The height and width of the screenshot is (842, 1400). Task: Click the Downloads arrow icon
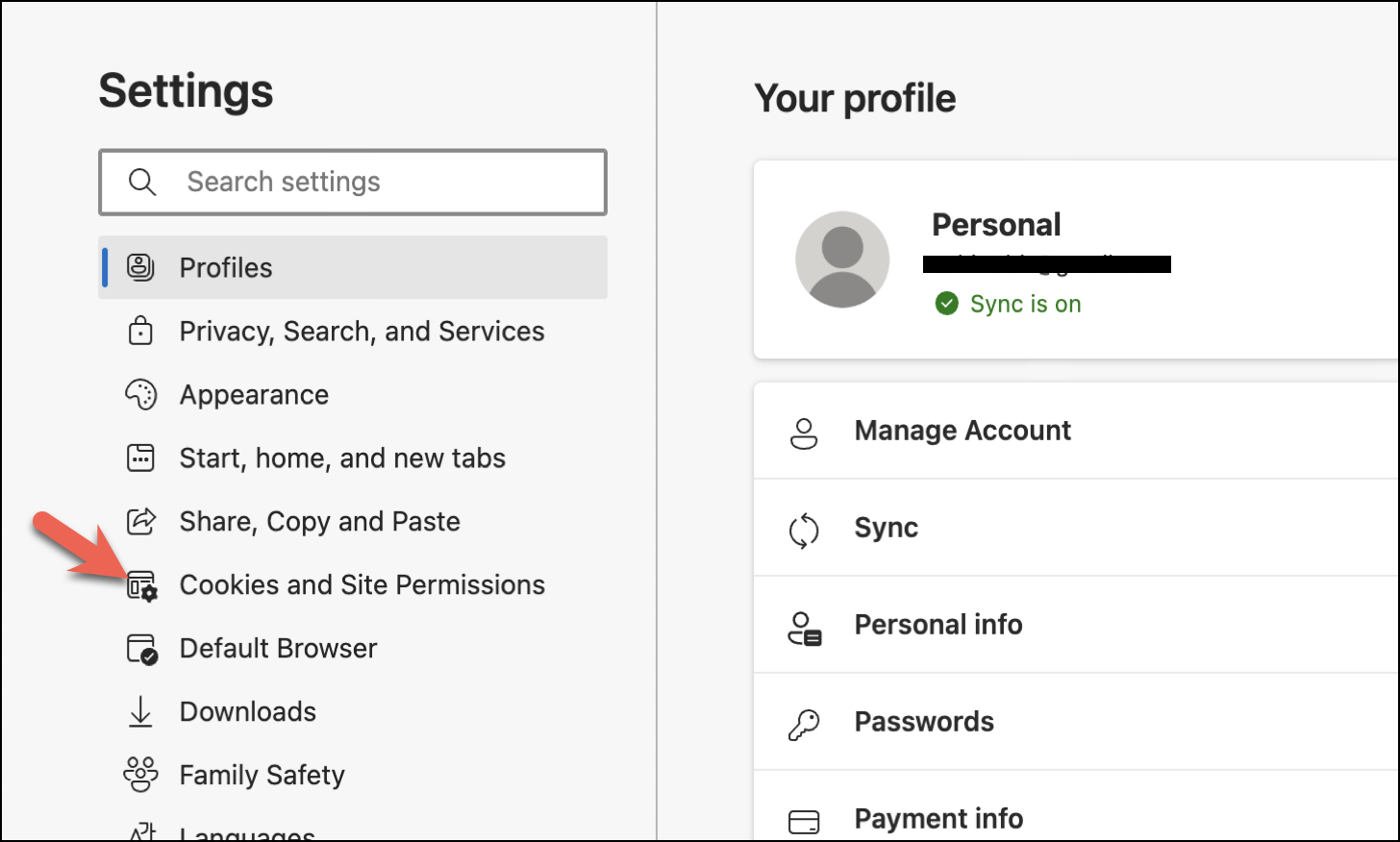pos(141,711)
